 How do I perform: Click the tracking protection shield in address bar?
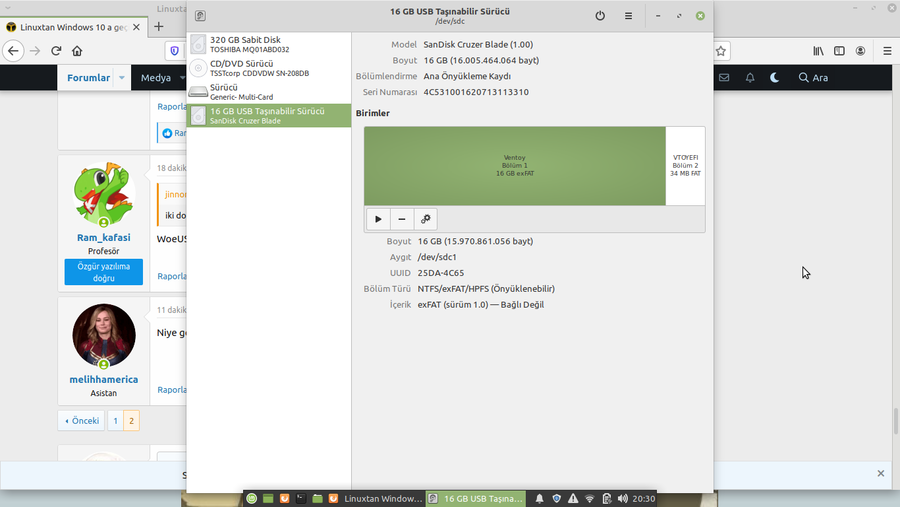pyautogui.click(x=174, y=51)
